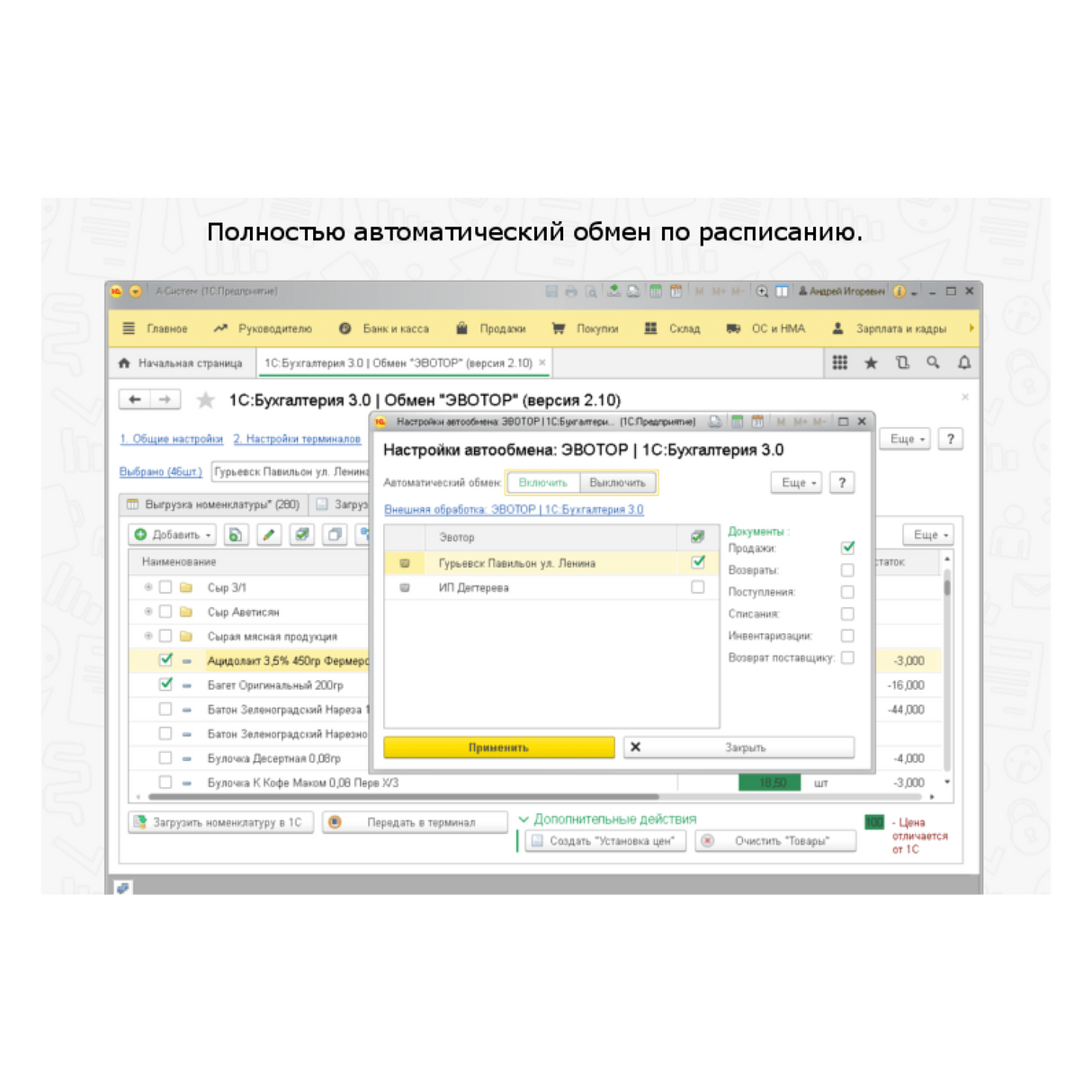The height and width of the screenshot is (1092, 1092).
Task: Click Выключить for automatic exchange
Action: [x=617, y=483]
